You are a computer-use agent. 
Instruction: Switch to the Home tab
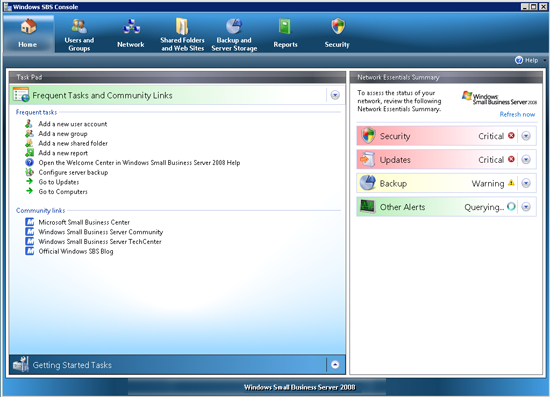(x=28, y=34)
